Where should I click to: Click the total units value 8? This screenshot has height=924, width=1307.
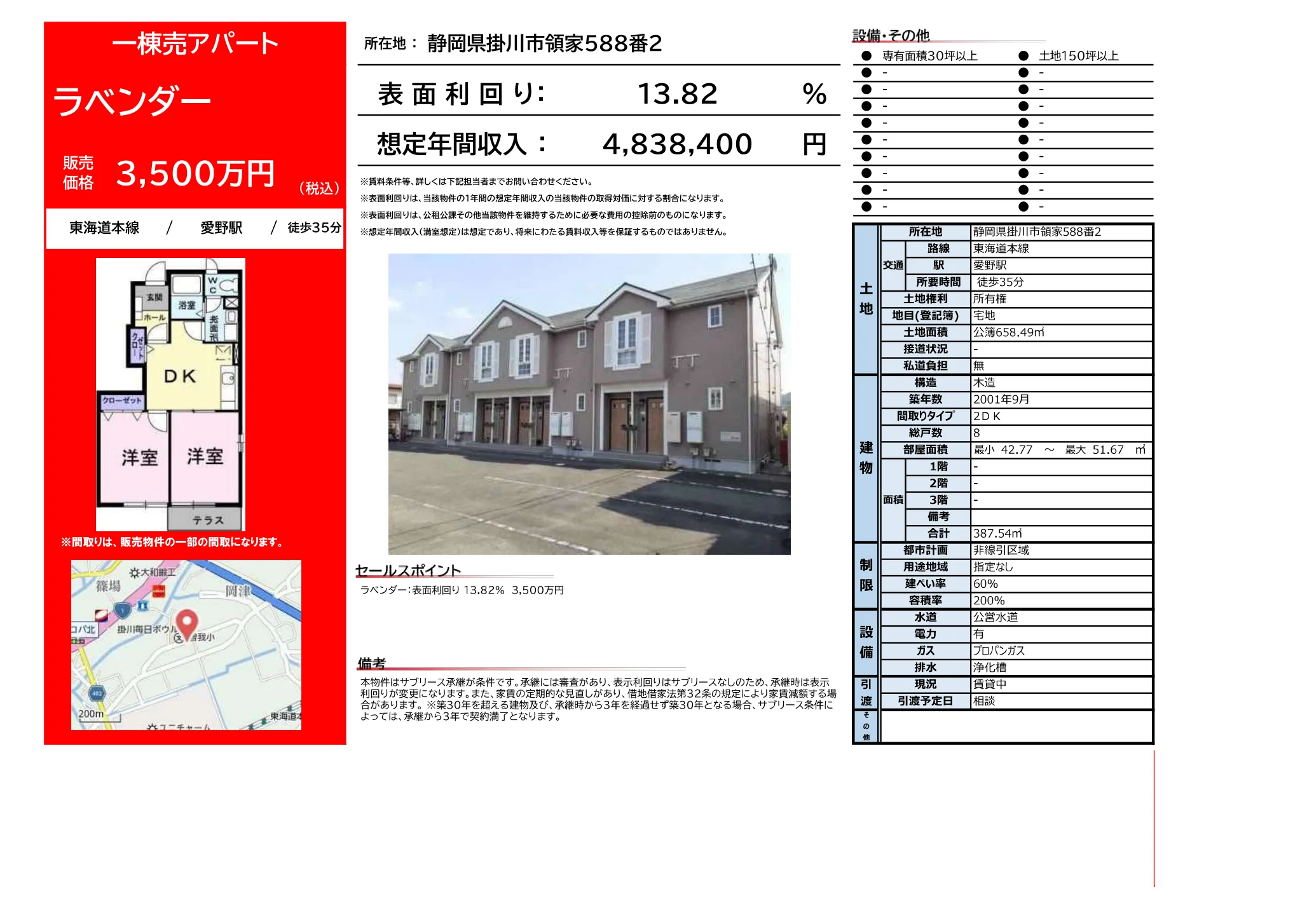pos(976,433)
